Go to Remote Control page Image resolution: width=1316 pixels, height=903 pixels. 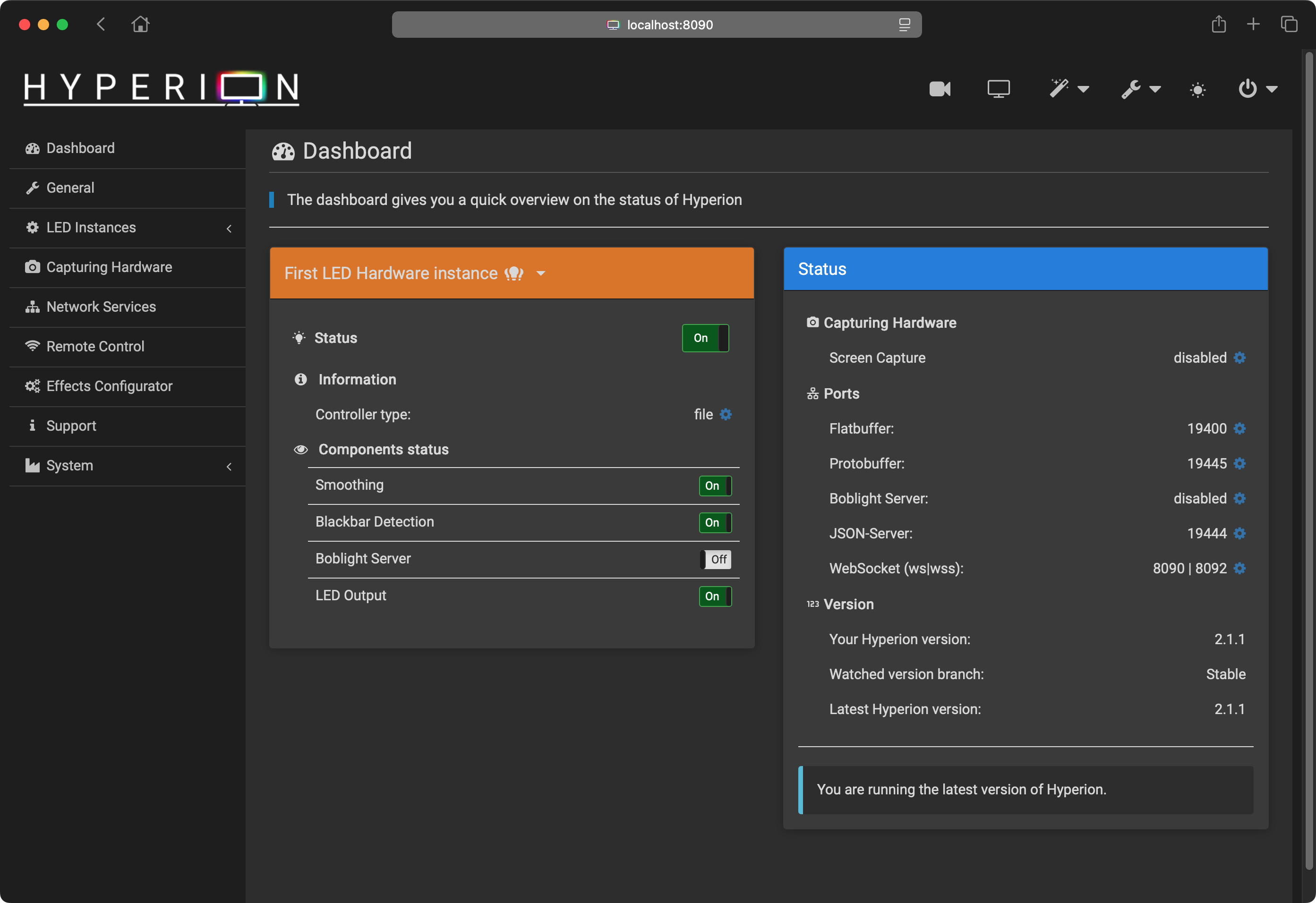click(95, 347)
